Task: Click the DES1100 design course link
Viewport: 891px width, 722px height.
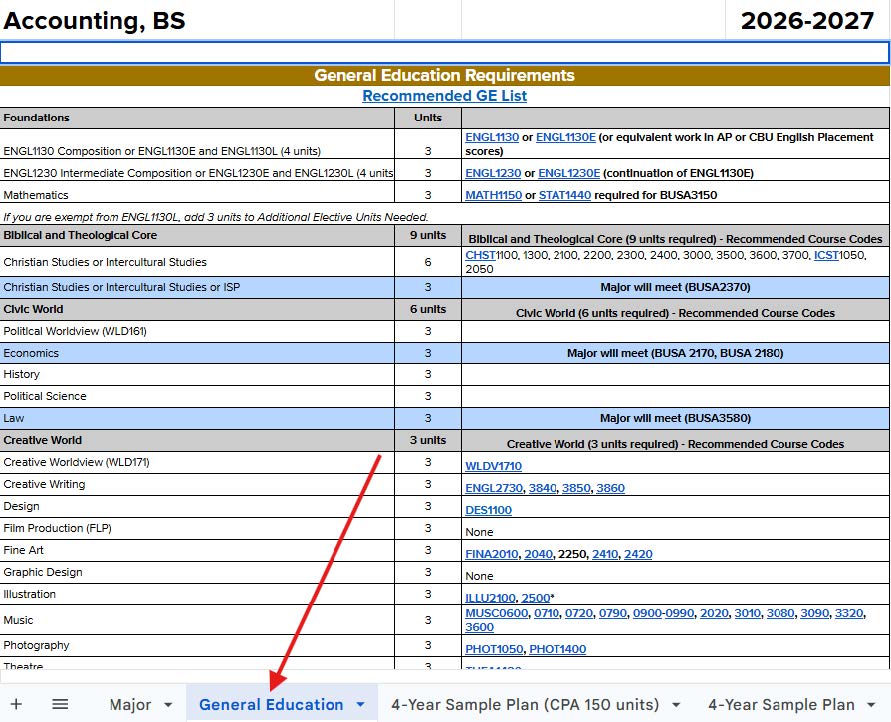Action: coord(488,510)
